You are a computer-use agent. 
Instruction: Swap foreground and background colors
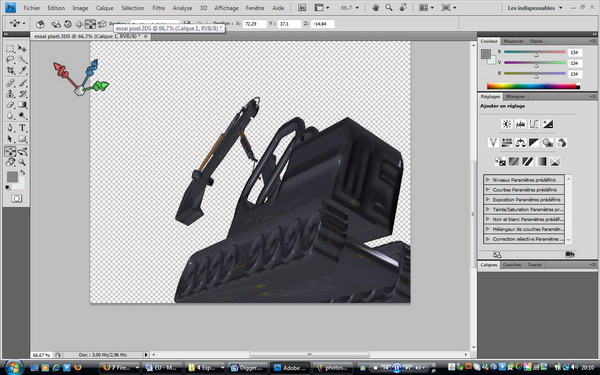[23, 173]
